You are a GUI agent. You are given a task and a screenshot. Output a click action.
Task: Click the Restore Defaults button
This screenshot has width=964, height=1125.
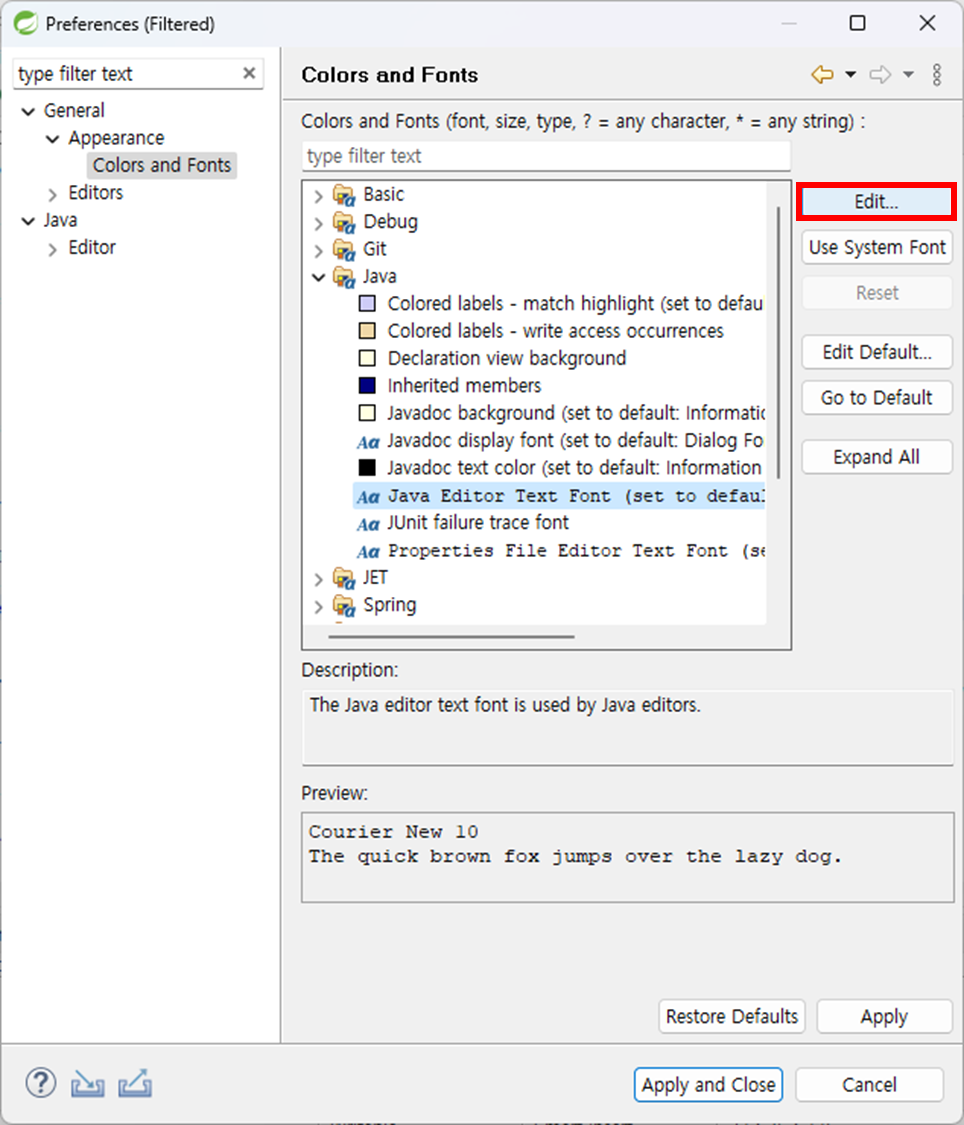[x=732, y=1017]
